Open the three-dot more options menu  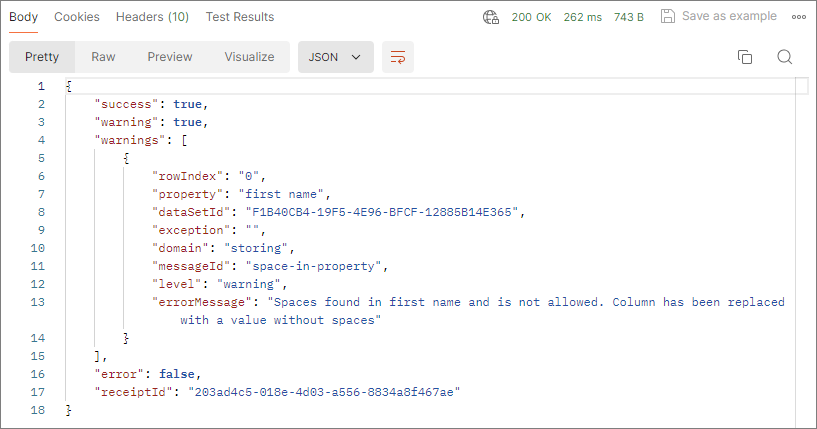pyautogui.click(x=798, y=17)
